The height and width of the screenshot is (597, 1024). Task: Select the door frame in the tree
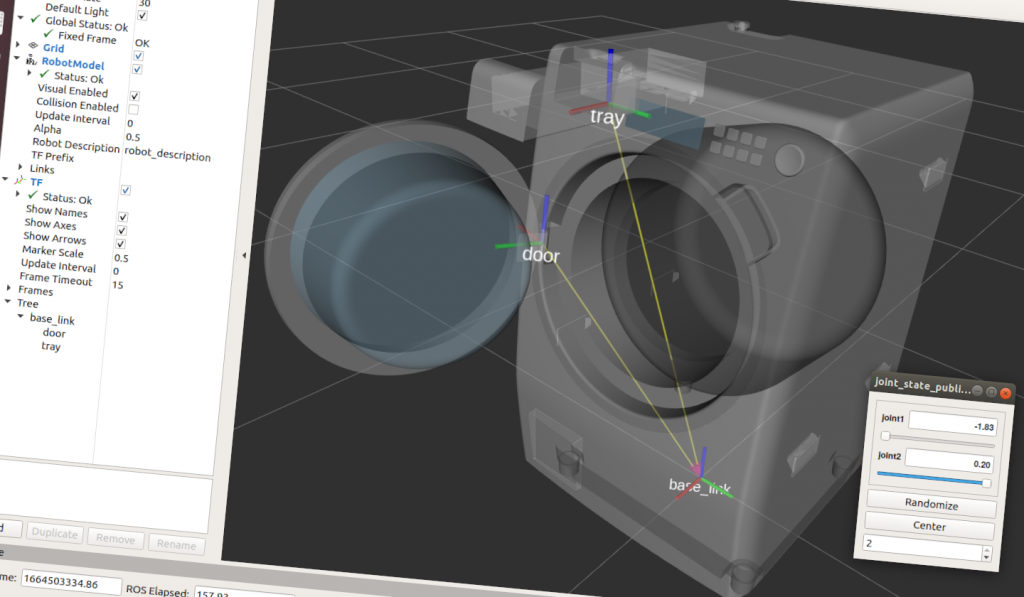[x=54, y=333]
